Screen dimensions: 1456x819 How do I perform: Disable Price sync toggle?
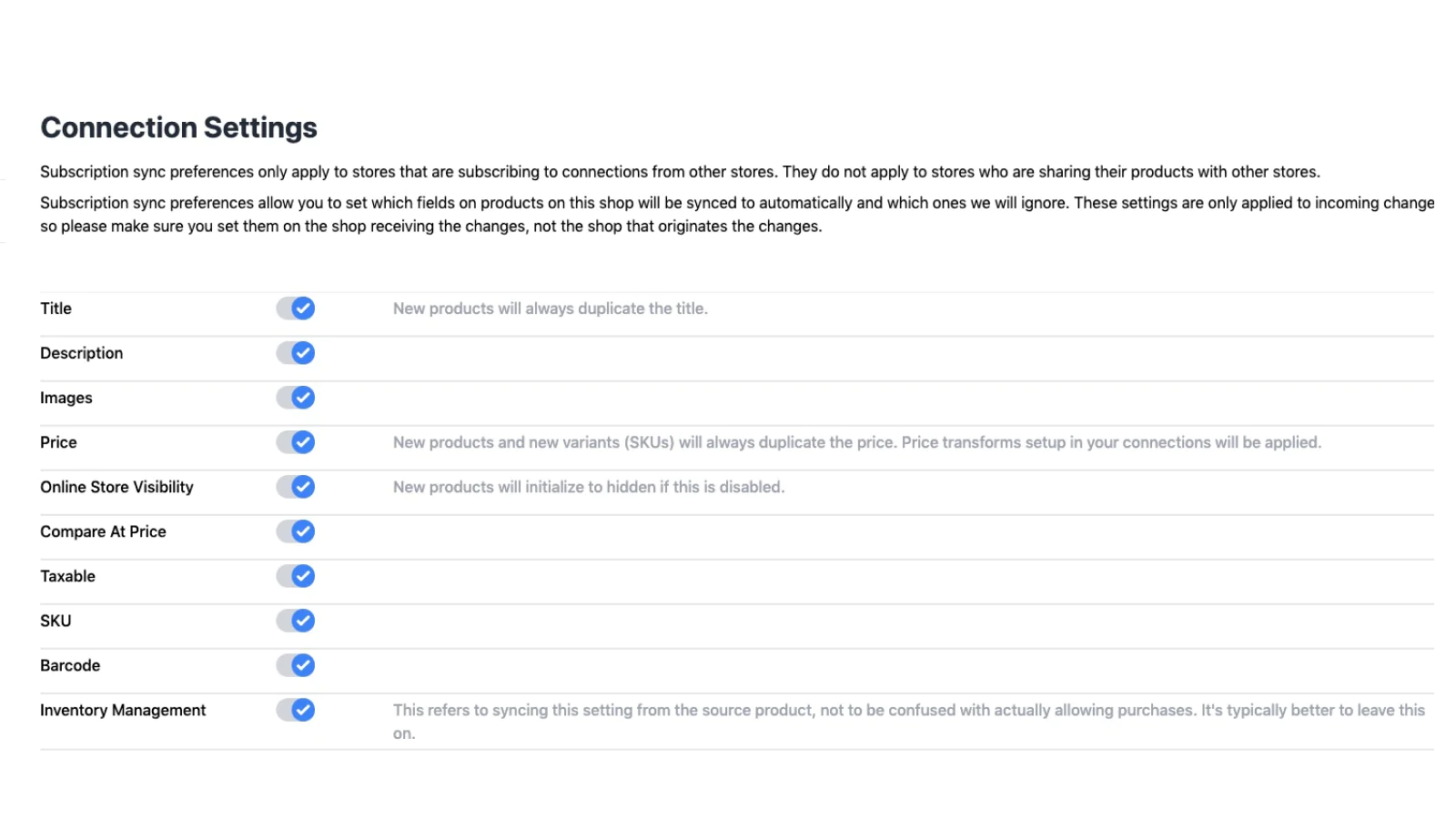pos(296,442)
